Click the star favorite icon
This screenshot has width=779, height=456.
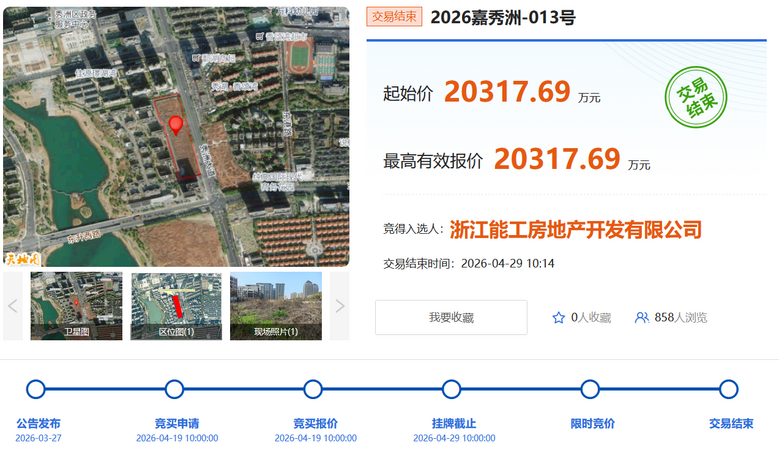pyautogui.click(x=558, y=317)
